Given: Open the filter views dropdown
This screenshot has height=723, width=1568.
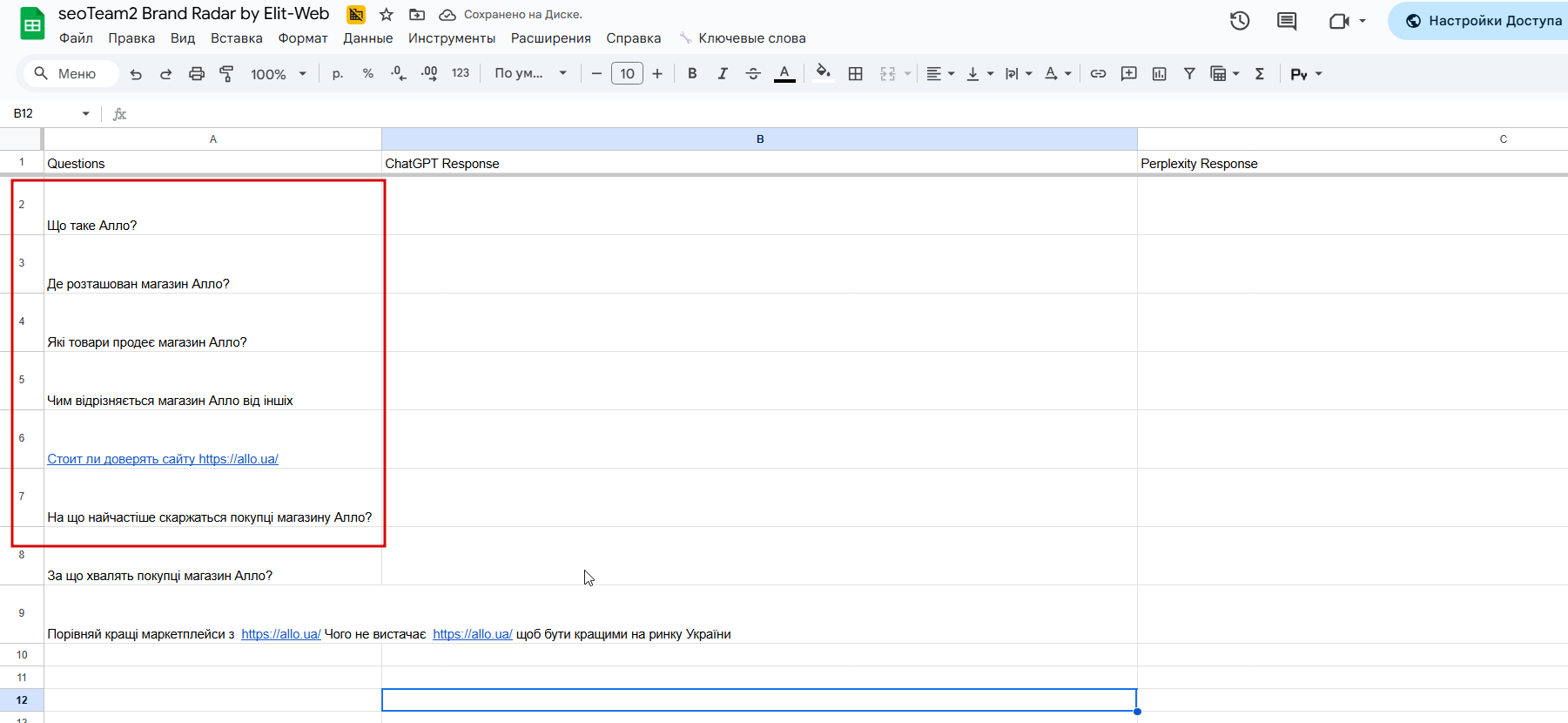Looking at the screenshot, I should [1224, 74].
